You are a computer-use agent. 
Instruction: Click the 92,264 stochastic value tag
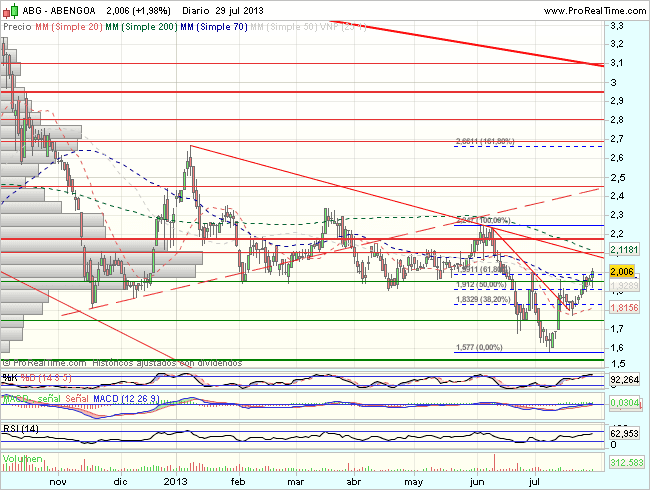(624, 379)
